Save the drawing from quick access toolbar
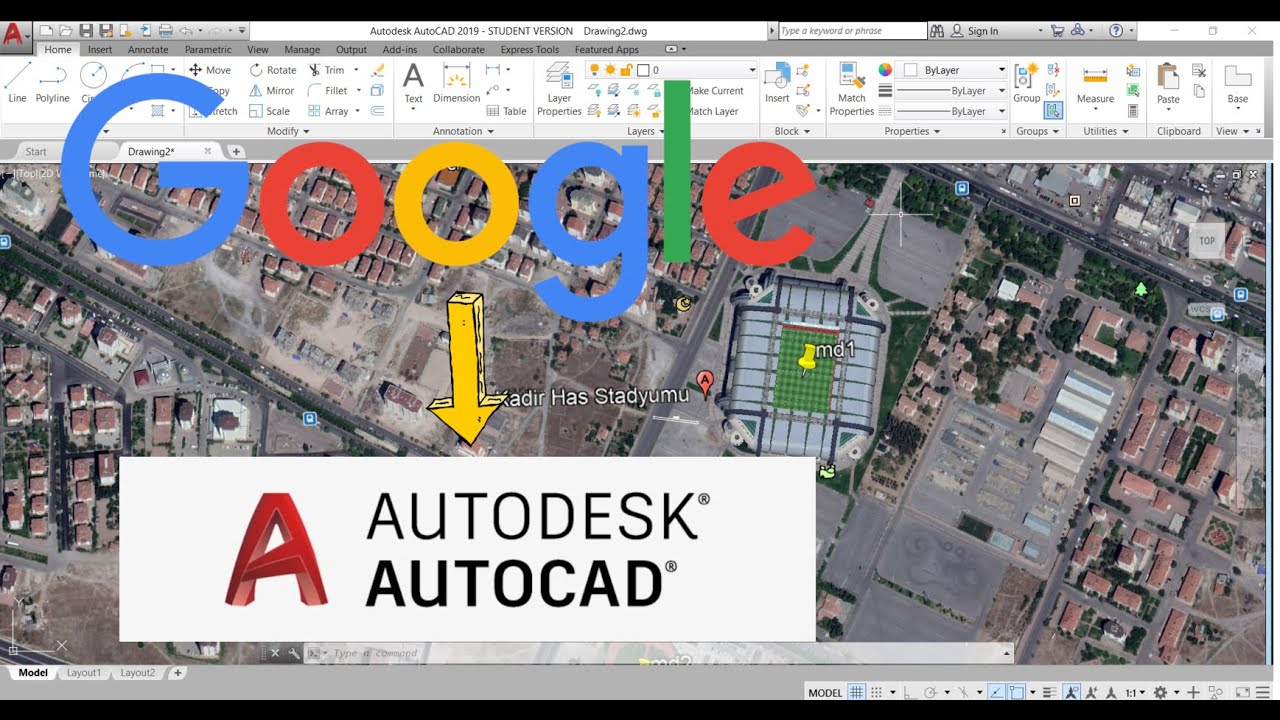 point(86,31)
